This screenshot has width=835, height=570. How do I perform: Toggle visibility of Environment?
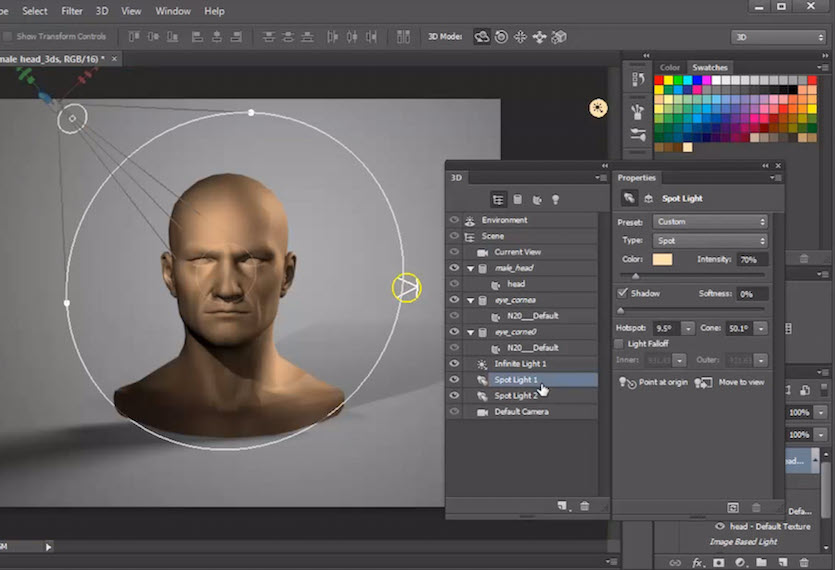(x=454, y=219)
